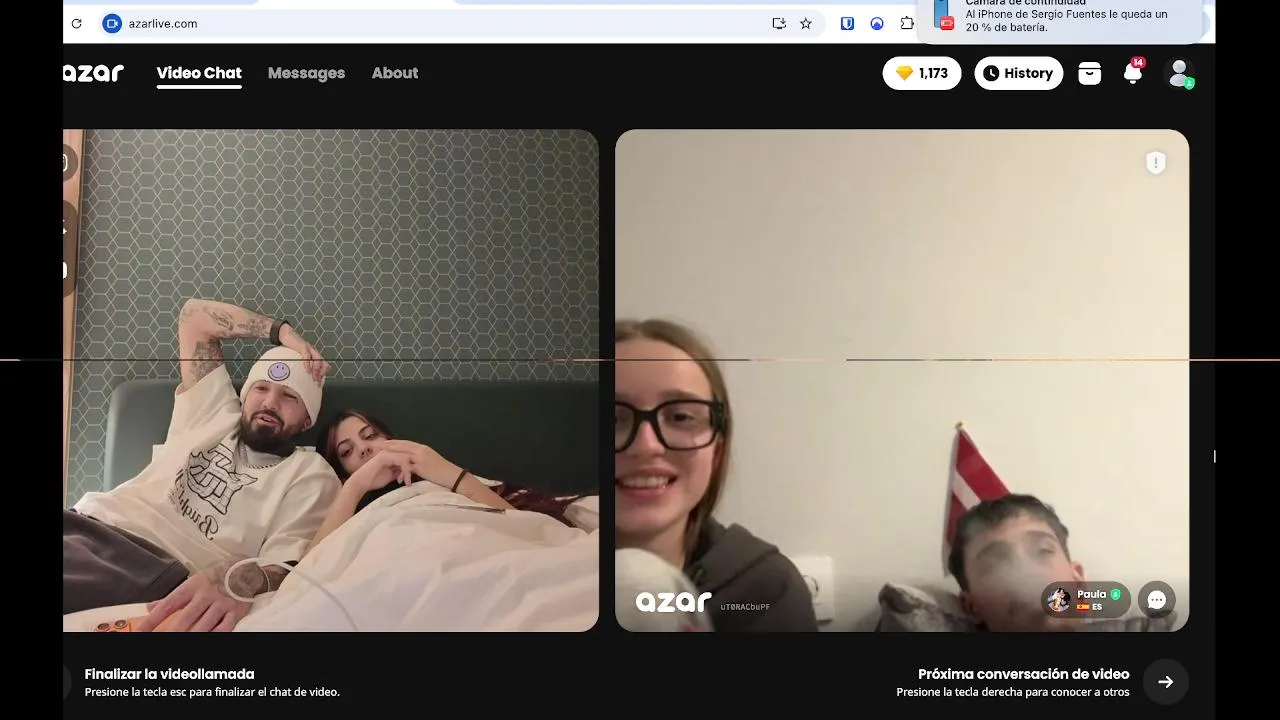Click the next video chat arrow button

1166,682
